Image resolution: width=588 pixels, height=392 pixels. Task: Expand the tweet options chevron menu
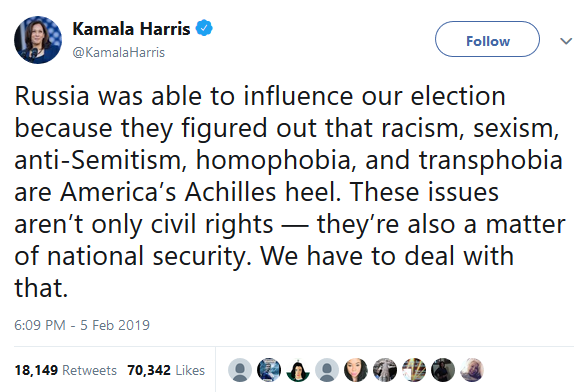[566, 41]
